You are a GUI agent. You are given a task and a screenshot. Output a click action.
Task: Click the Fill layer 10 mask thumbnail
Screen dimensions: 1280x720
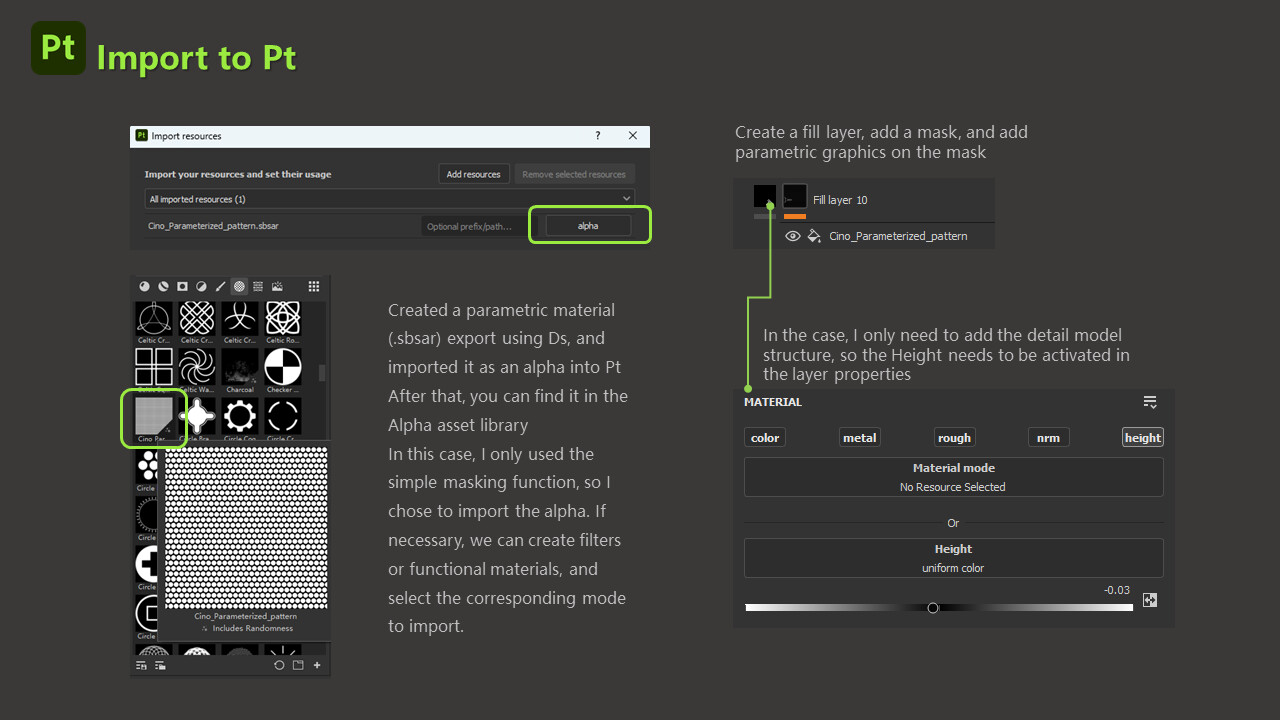(x=795, y=196)
